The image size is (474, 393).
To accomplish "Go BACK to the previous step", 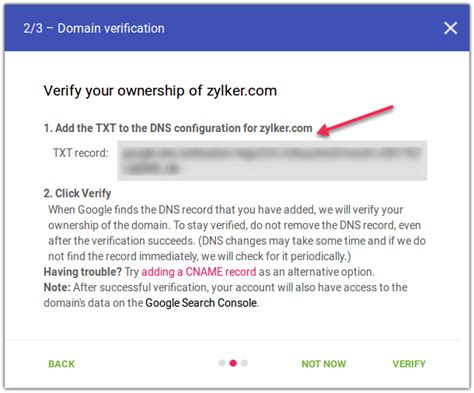I will 61,364.
